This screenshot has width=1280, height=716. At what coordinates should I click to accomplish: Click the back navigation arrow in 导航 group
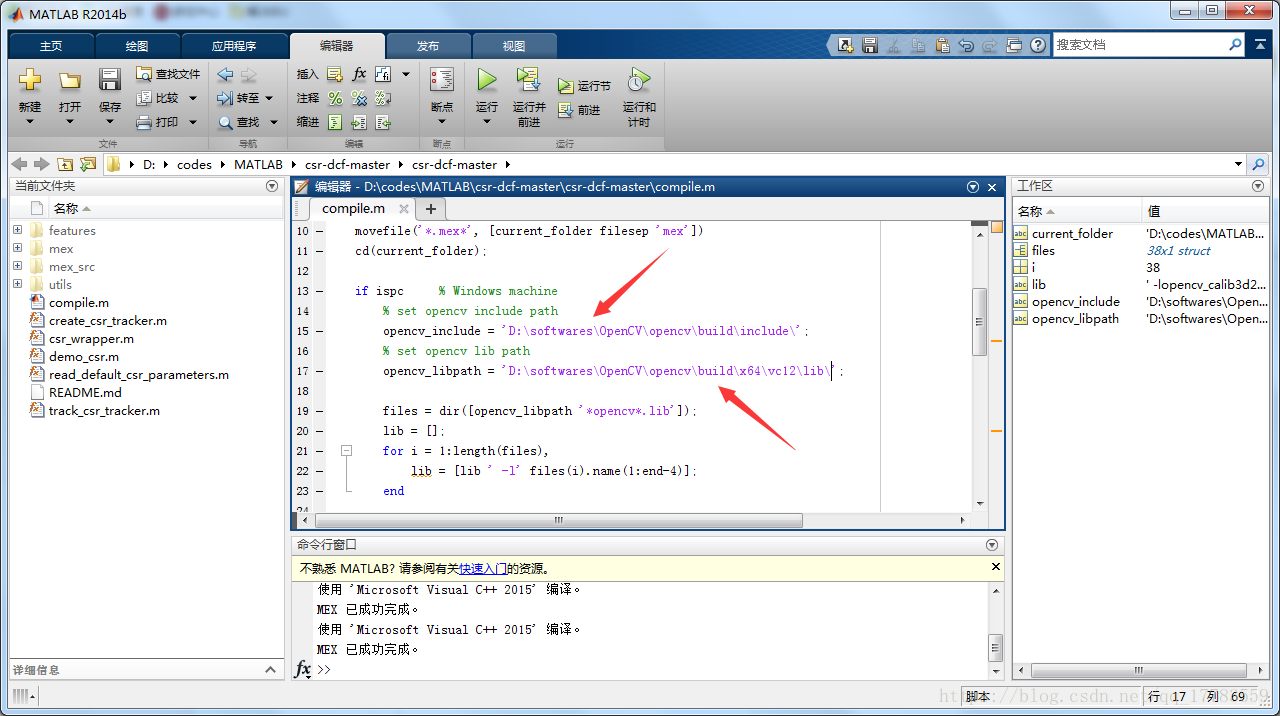[225, 74]
